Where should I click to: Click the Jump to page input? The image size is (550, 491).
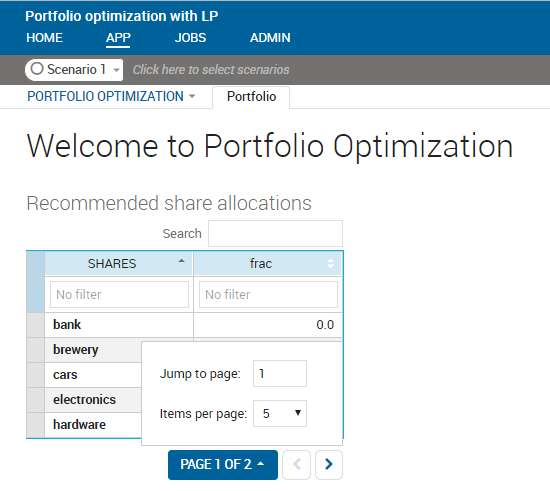pos(280,374)
